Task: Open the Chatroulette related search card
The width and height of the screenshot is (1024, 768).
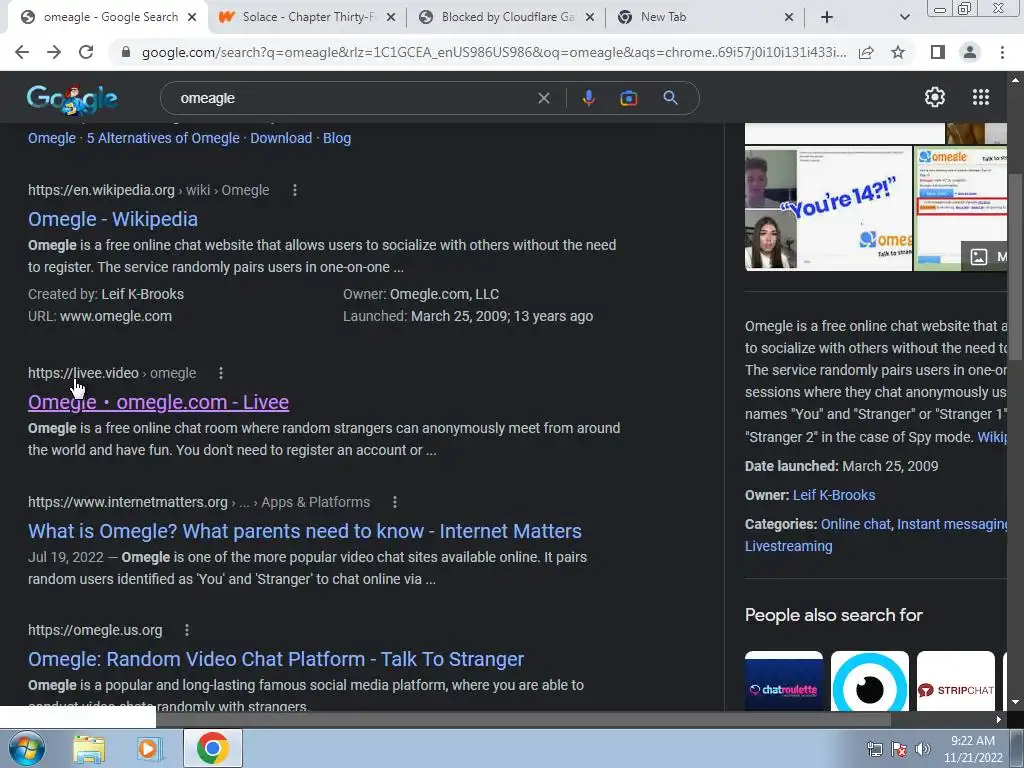Action: coord(784,680)
